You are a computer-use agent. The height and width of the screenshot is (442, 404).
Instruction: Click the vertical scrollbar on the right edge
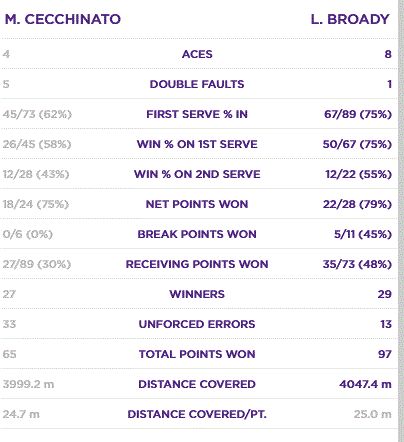click(x=401, y=221)
